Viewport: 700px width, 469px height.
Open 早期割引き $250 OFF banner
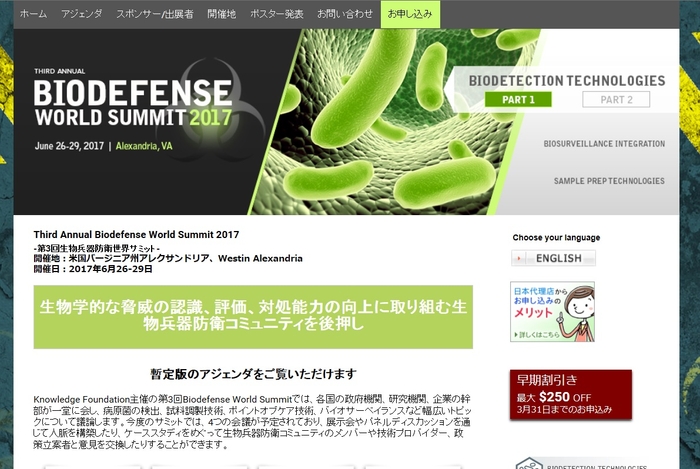(571, 394)
